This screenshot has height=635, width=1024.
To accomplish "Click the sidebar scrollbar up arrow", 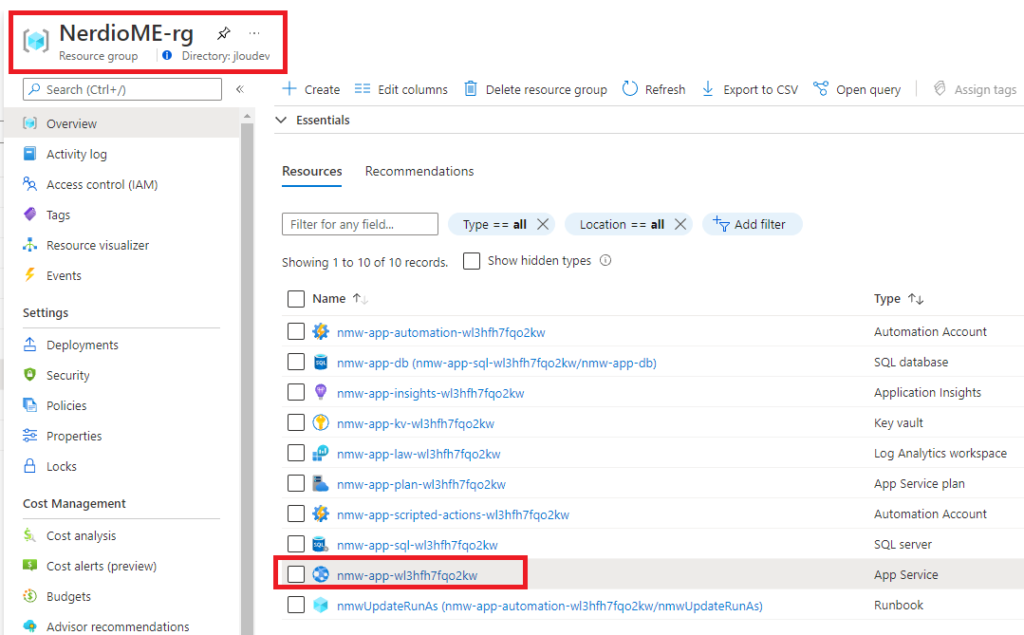I will pos(247,116).
